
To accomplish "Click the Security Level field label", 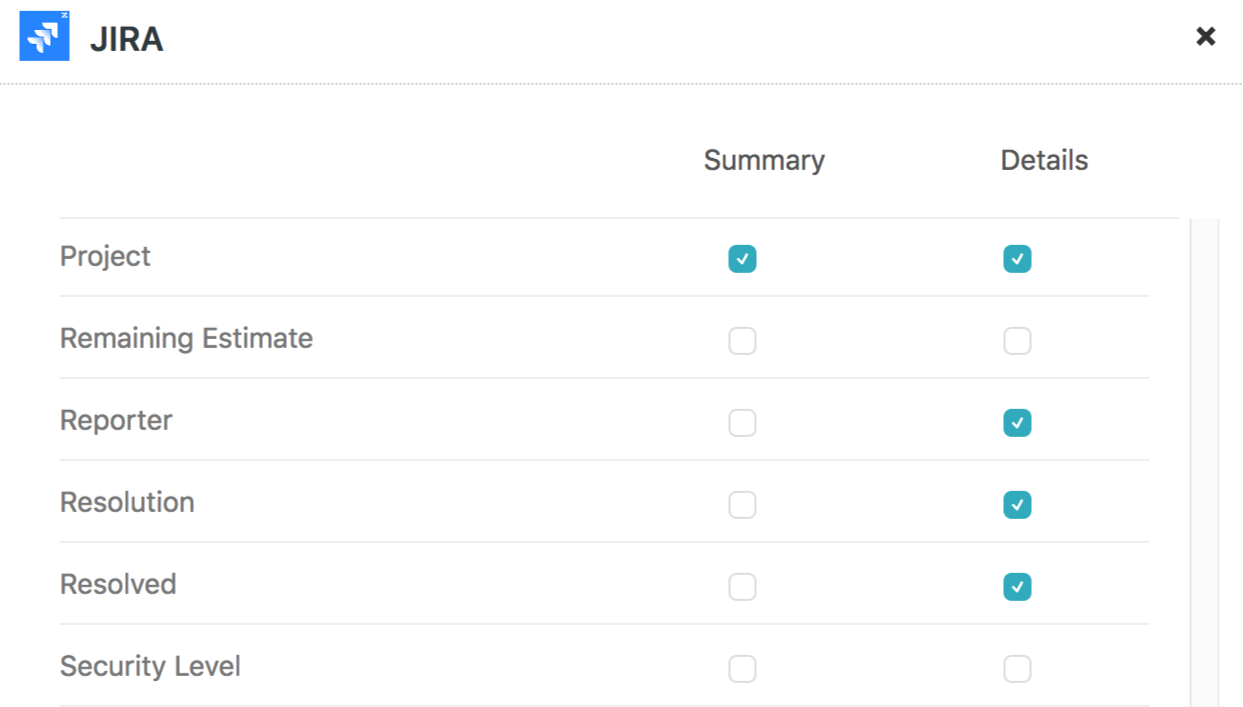I will pyautogui.click(x=150, y=666).
